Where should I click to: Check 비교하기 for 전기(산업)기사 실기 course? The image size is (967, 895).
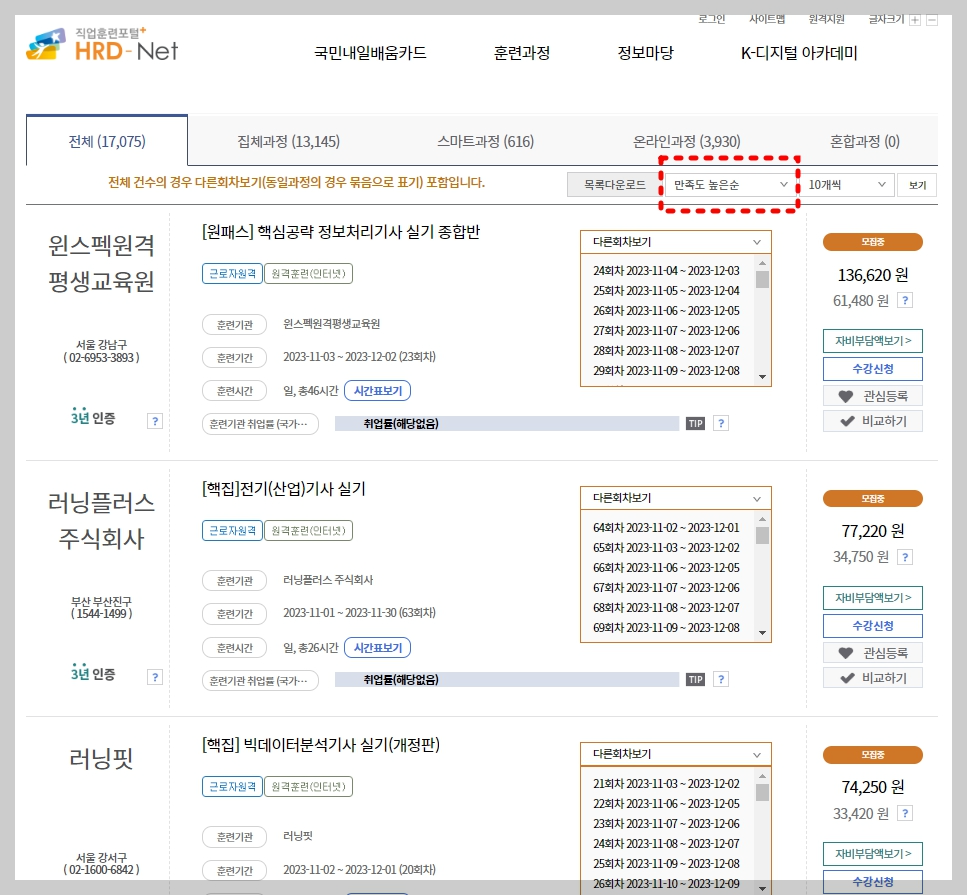click(873, 678)
